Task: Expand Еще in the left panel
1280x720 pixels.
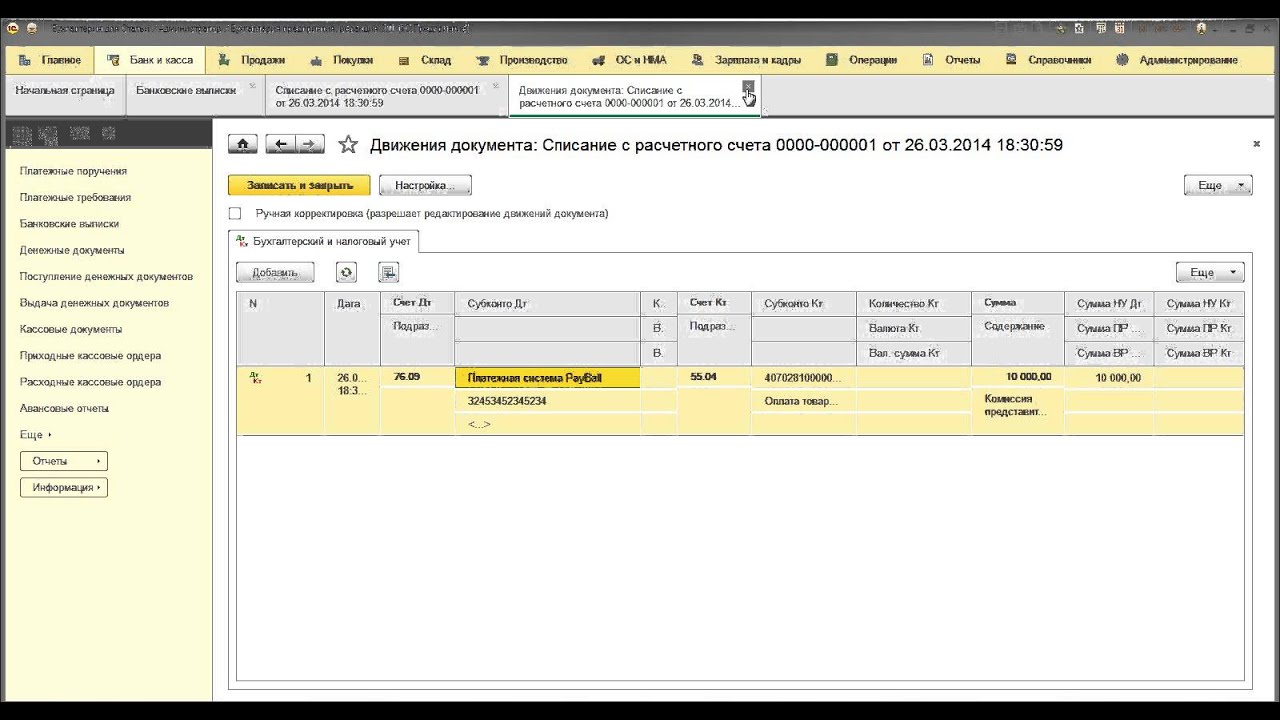Action: pos(35,435)
